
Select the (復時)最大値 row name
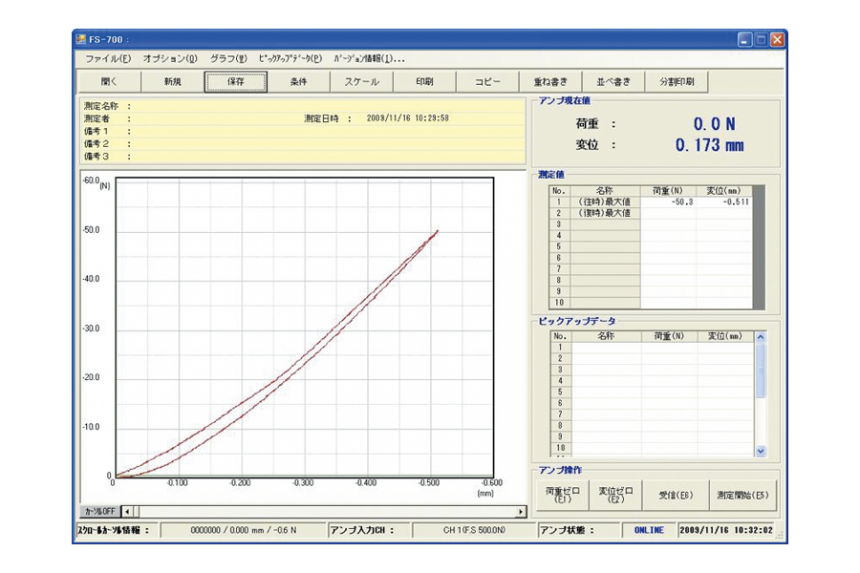click(x=604, y=213)
